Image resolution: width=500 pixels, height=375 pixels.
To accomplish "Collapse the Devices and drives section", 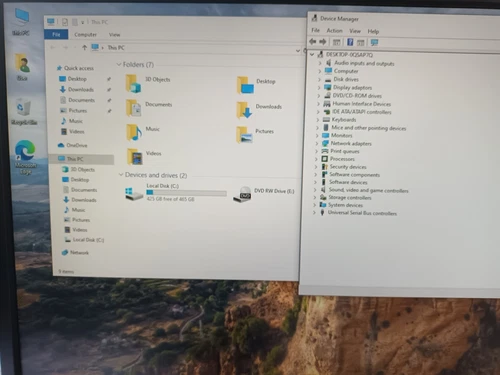I will (121, 175).
